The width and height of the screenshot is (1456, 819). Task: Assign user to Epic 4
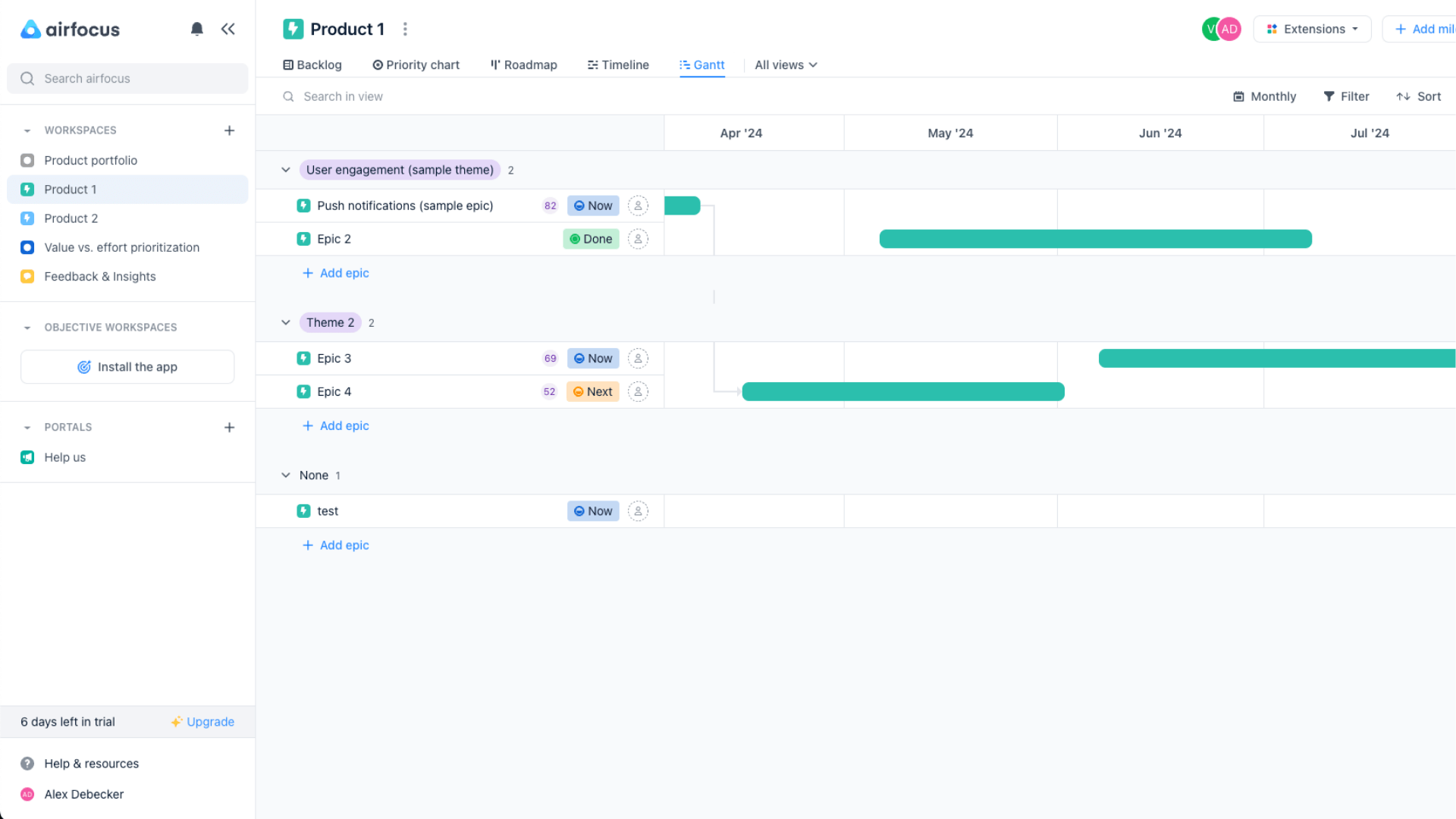click(x=638, y=391)
